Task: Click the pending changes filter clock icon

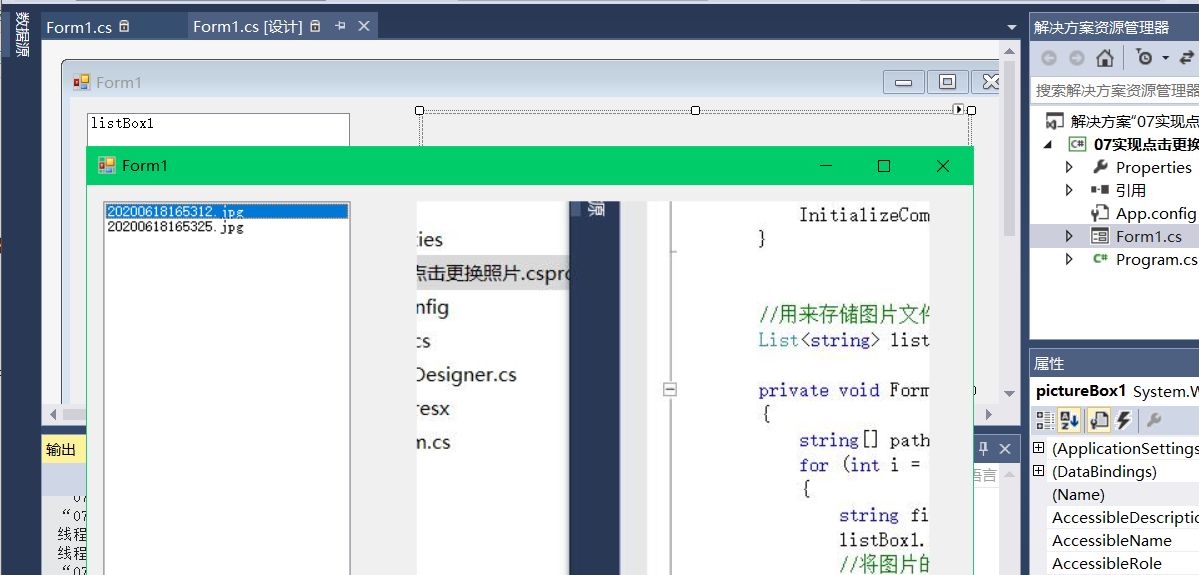Action: coord(1145,58)
